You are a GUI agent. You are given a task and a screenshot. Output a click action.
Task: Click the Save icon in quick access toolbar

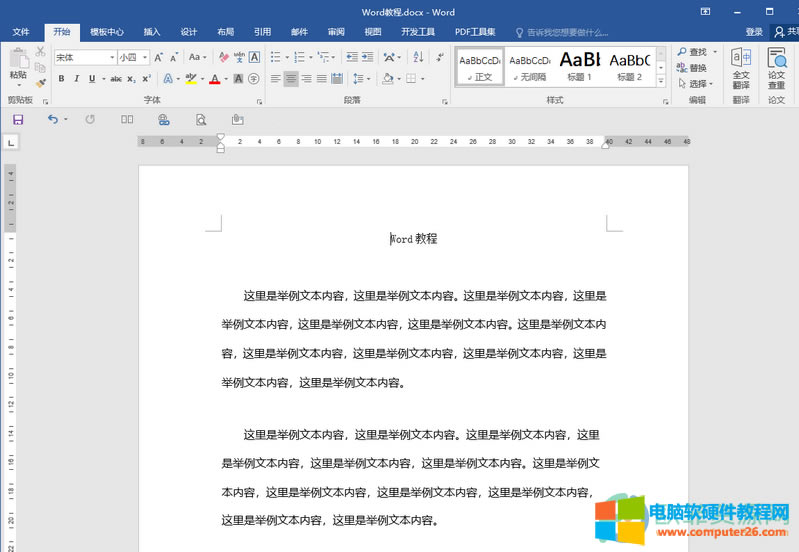[18, 119]
